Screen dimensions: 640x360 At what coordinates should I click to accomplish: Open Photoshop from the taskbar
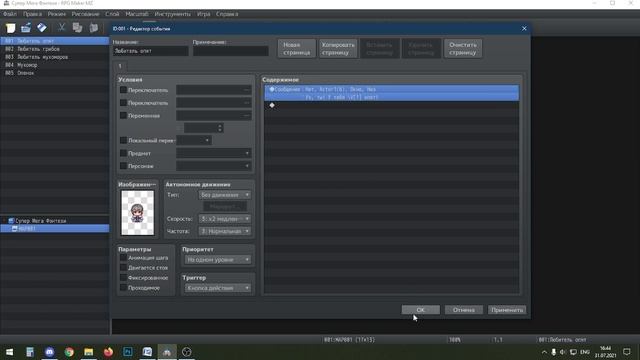(x=128, y=352)
